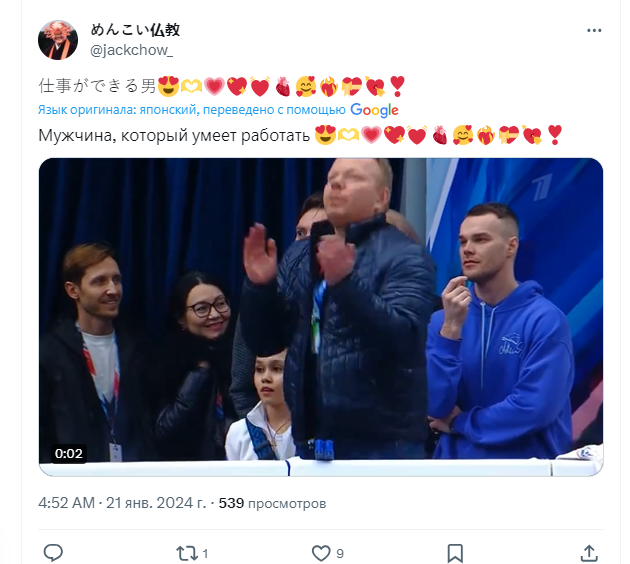This screenshot has width=630, height=564.
Task: Bookmark this tweet
Action: coord(455,554)
